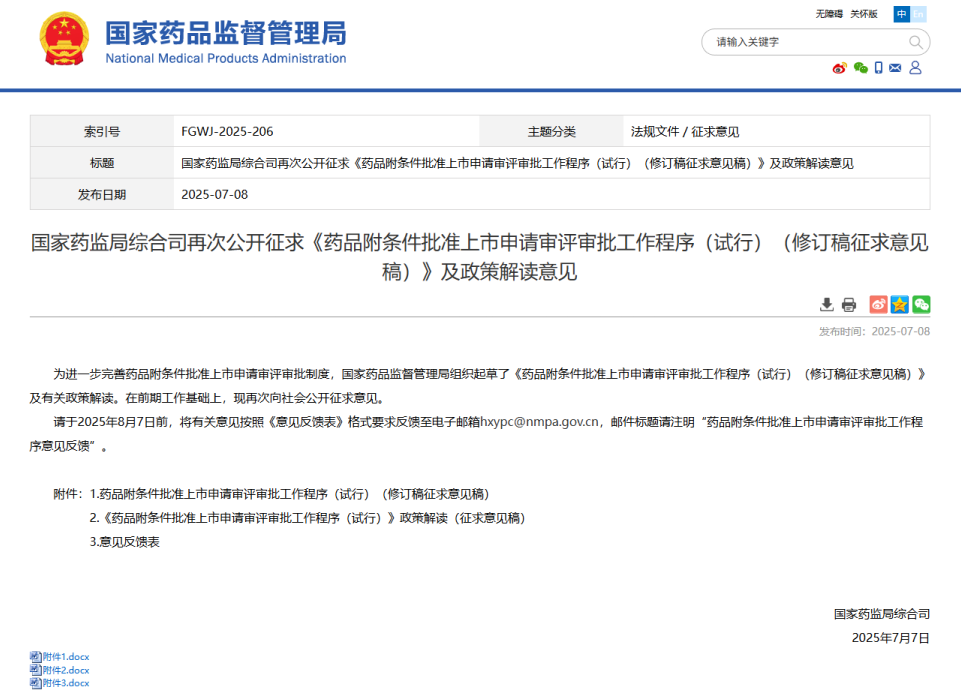
Task: Click the print icon above the article
Action: [849, 304]
